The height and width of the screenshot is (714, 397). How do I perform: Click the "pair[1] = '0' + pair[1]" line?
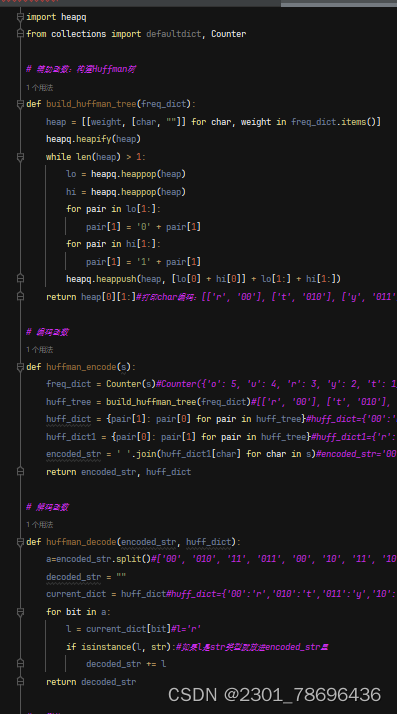[x=143, y=227]
